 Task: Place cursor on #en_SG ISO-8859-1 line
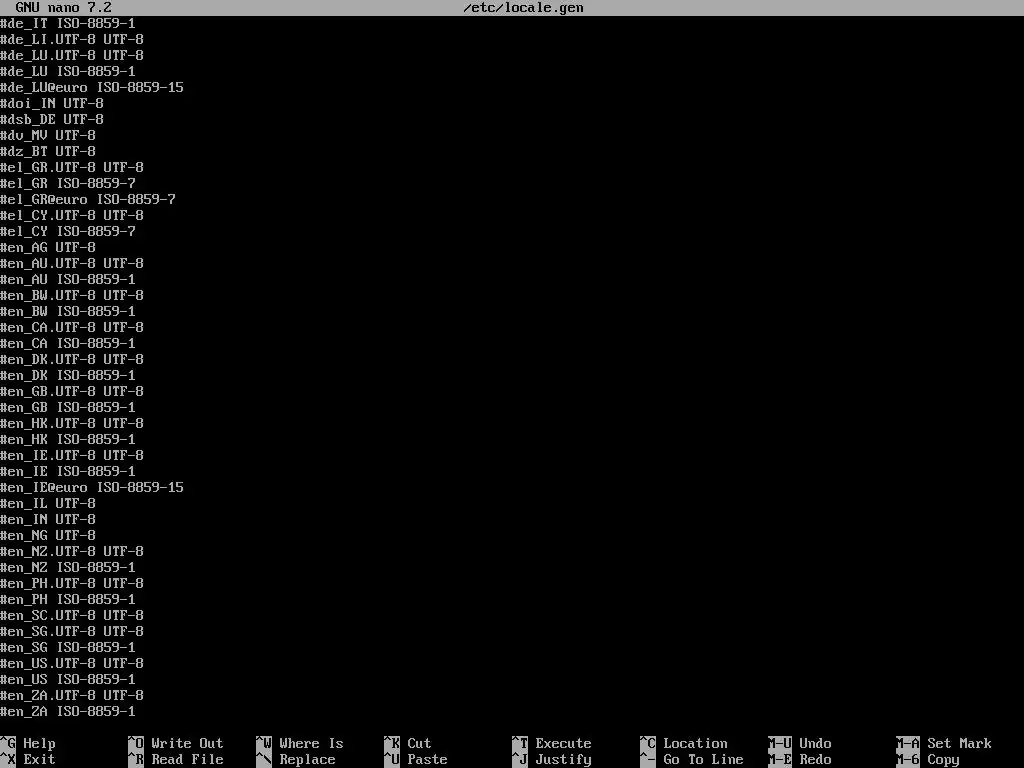68,647
